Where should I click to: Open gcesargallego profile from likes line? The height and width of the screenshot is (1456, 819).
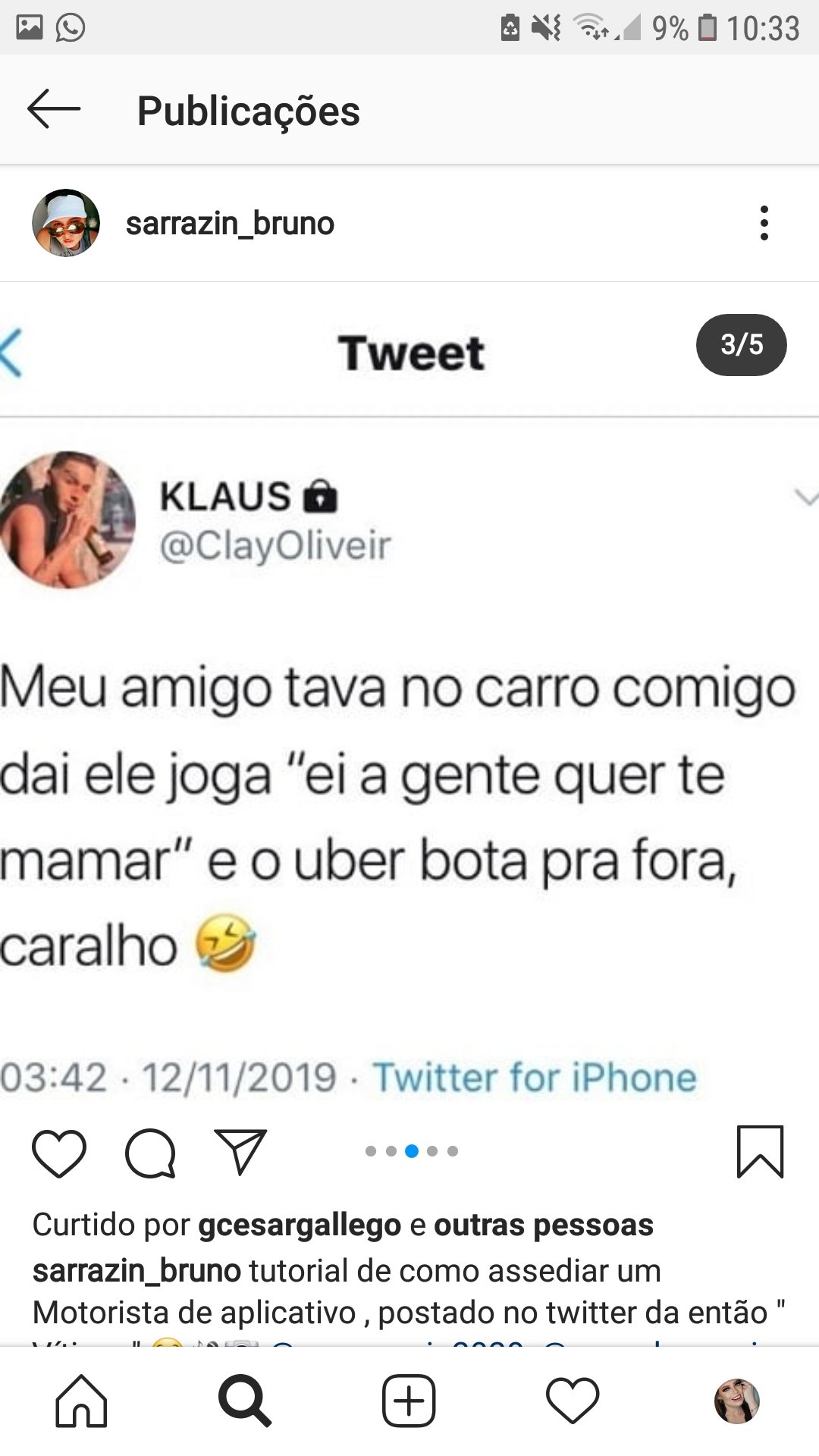click(300, 1225)
